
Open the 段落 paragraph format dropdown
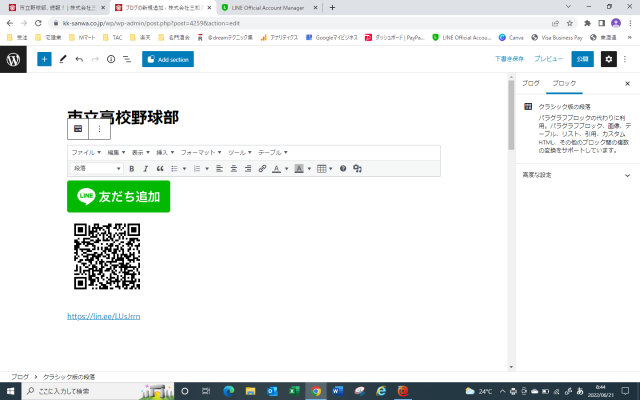(97, 169)
